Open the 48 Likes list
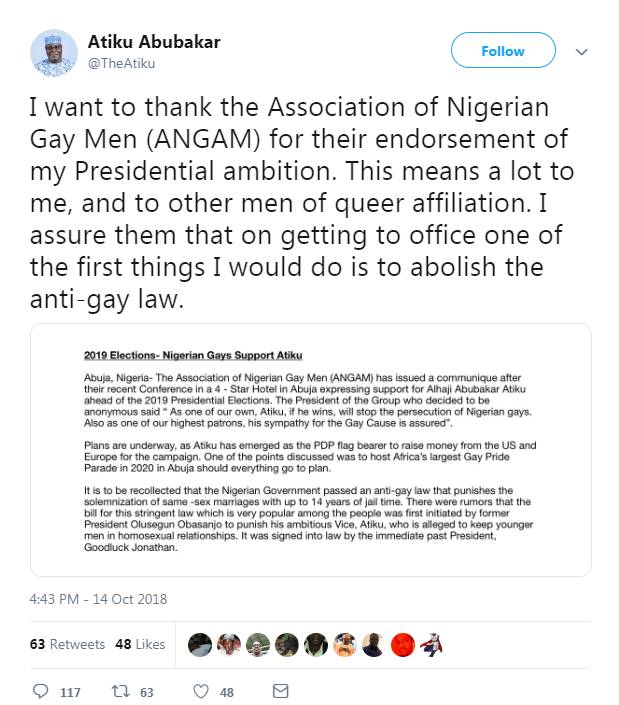The width and height of the screenshot is (619, 705). pos(138,645)
